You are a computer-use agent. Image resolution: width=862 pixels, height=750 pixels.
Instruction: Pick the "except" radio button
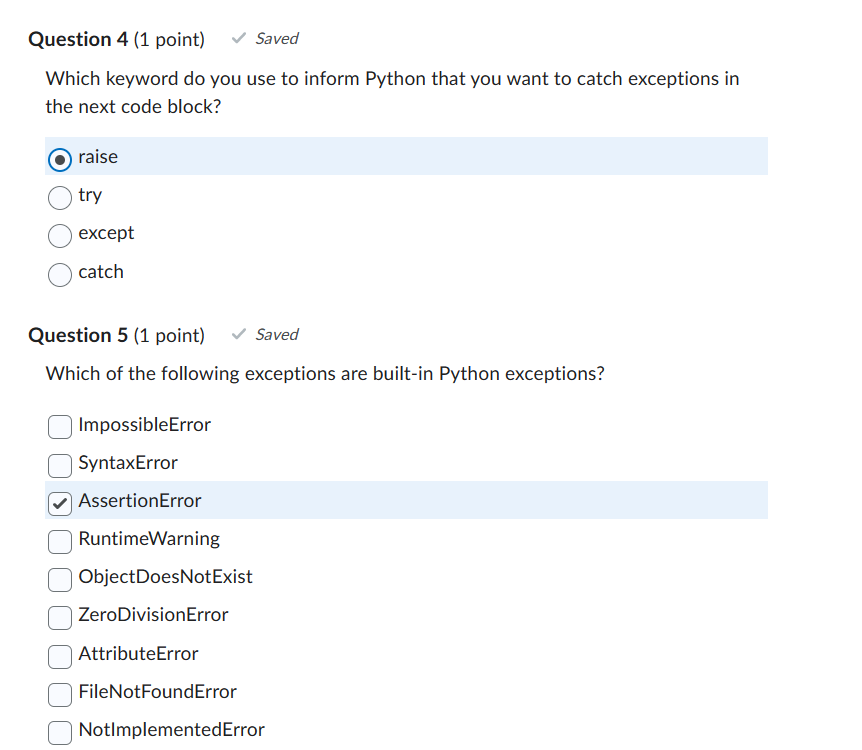tap(59, 236)
